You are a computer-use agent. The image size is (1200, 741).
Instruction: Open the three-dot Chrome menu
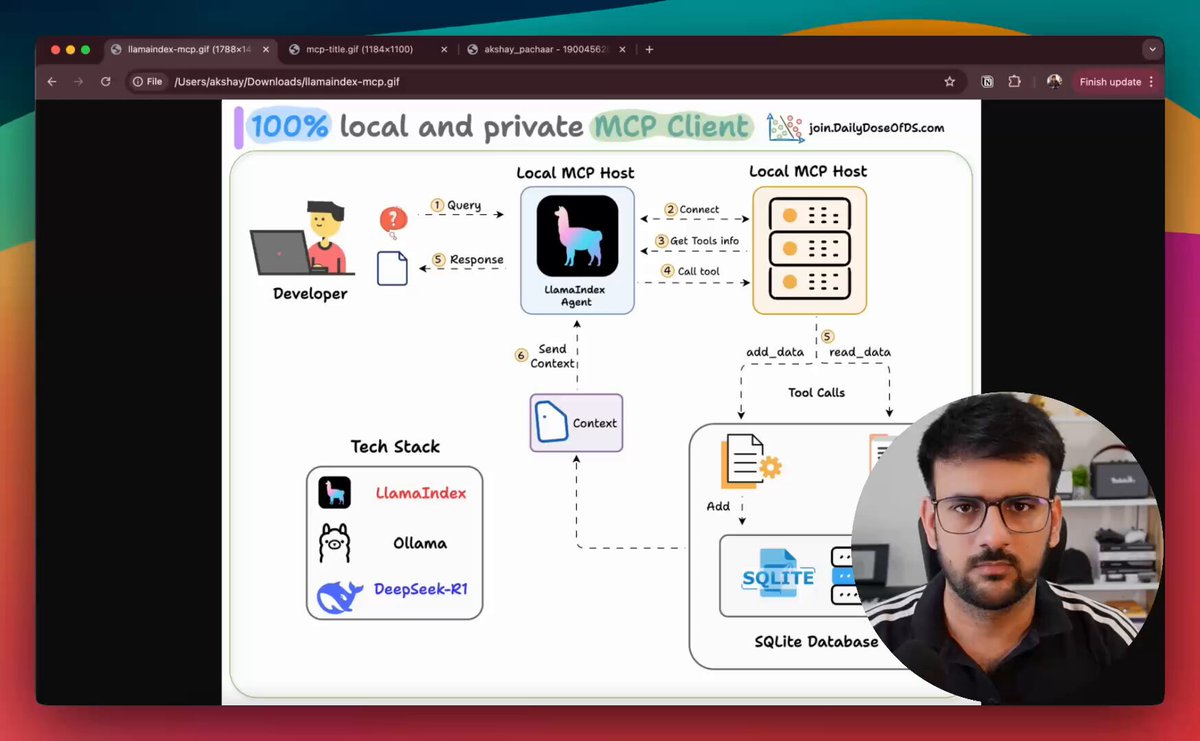pos(1151,82)
